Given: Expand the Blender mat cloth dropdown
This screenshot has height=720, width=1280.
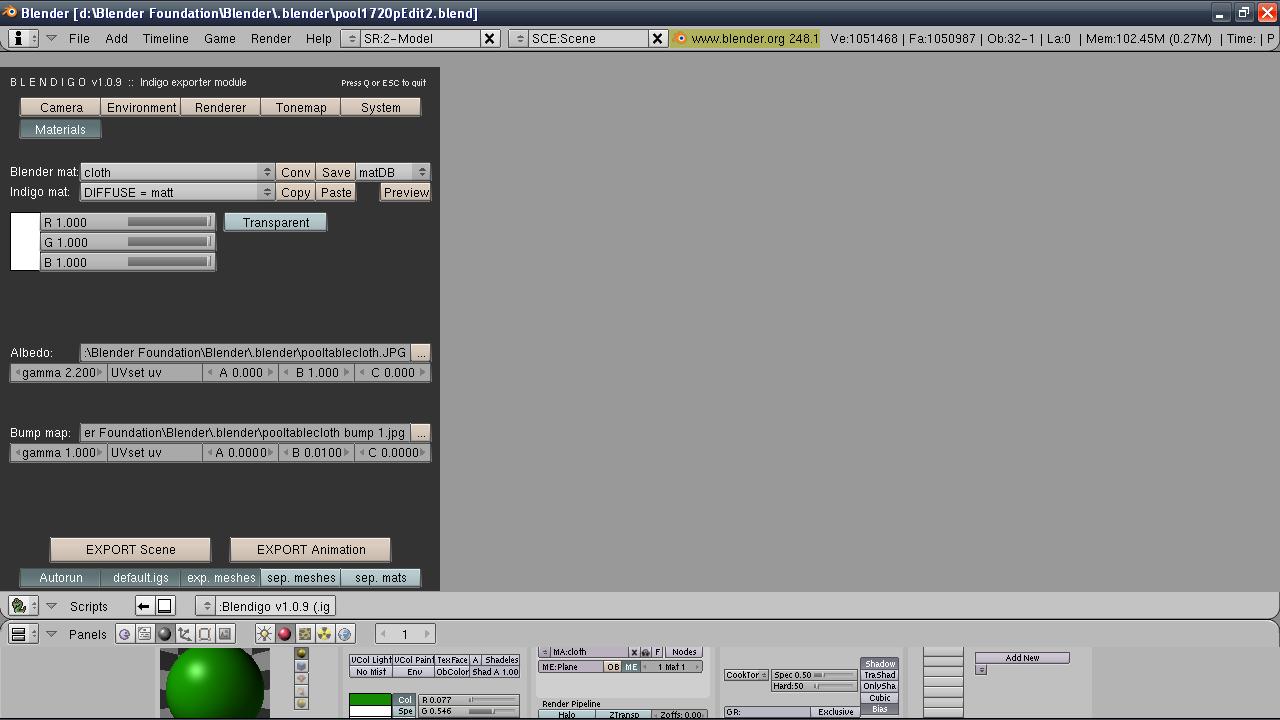Looking at the screenshot, I should 177,172.
